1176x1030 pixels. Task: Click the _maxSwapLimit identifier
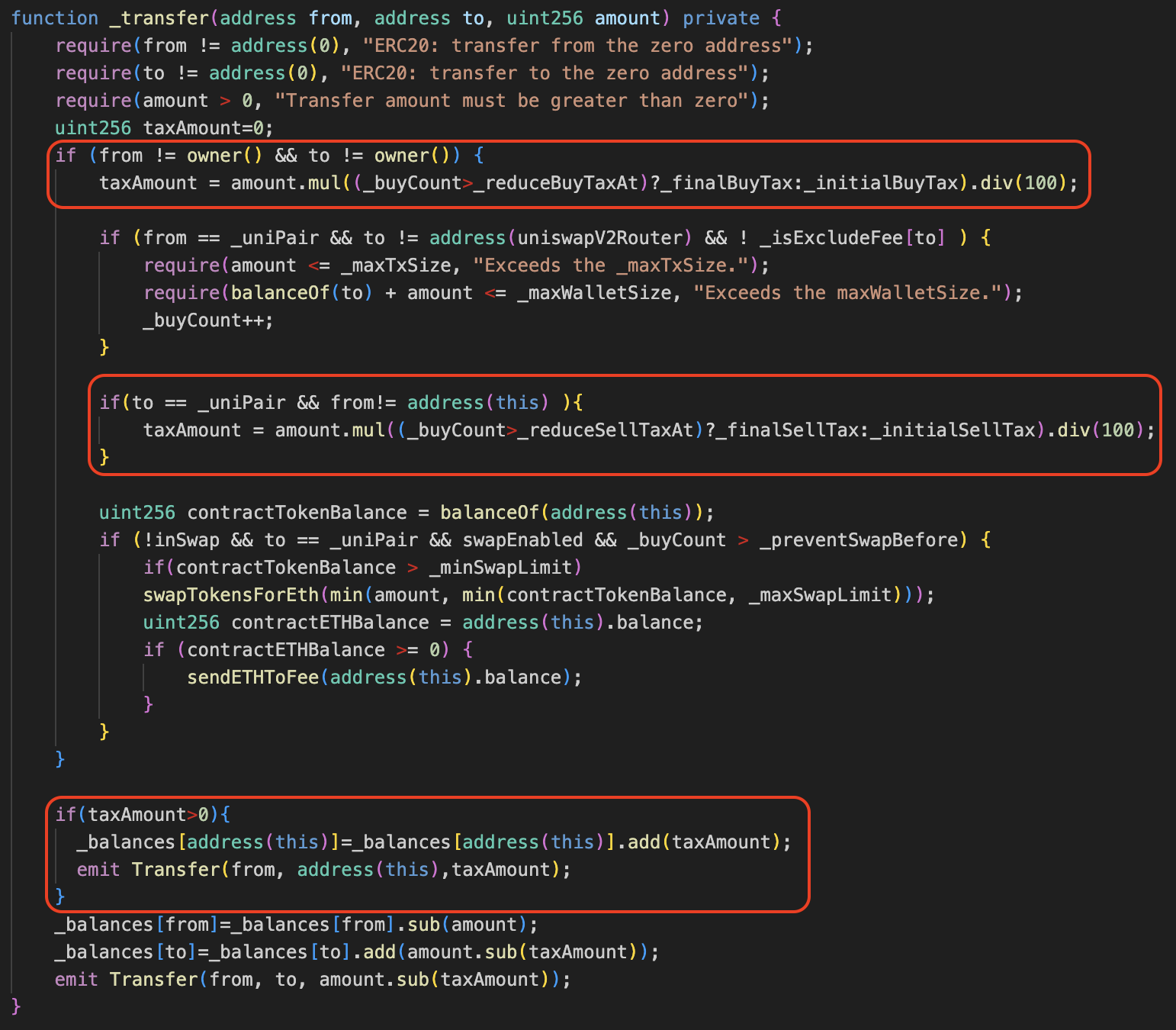click(820, 595)
